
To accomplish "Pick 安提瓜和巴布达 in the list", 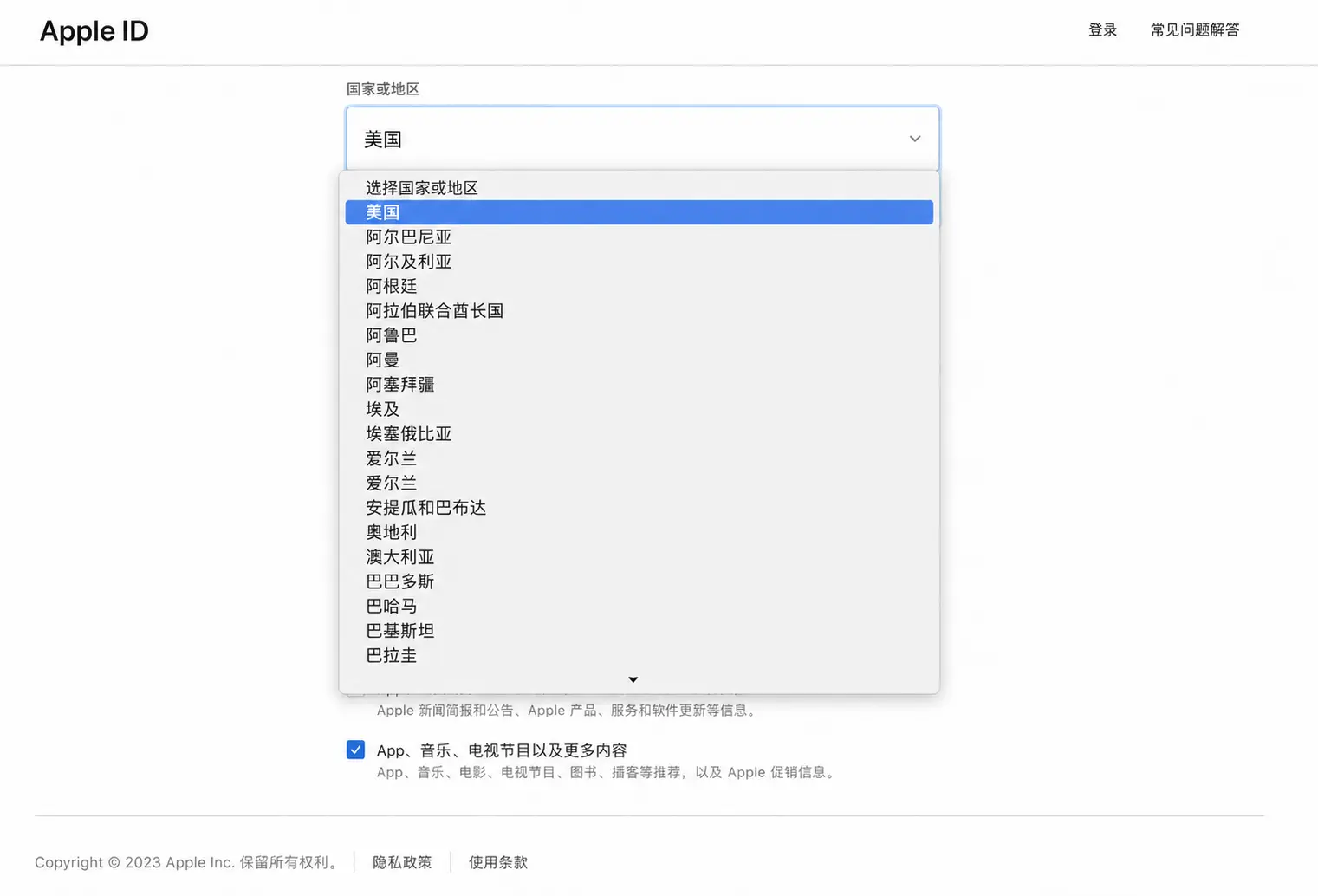I will [640, 508].
